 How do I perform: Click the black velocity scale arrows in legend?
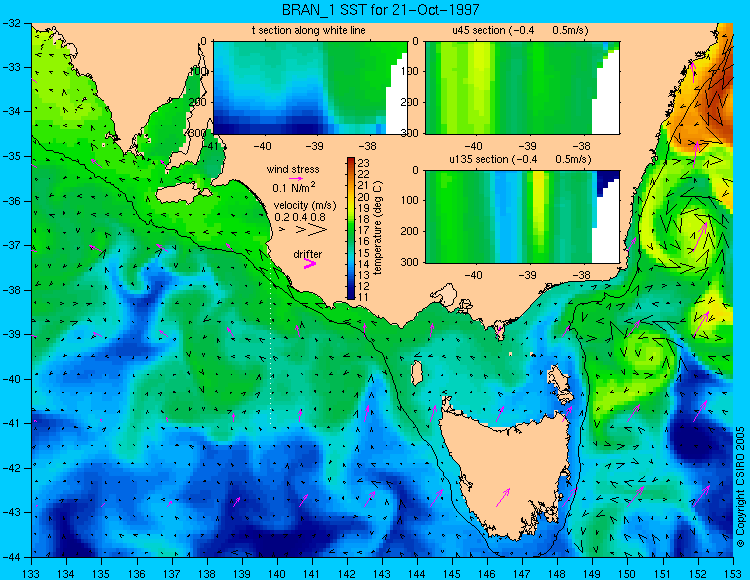pyautogui.click(x=304, y=230)
